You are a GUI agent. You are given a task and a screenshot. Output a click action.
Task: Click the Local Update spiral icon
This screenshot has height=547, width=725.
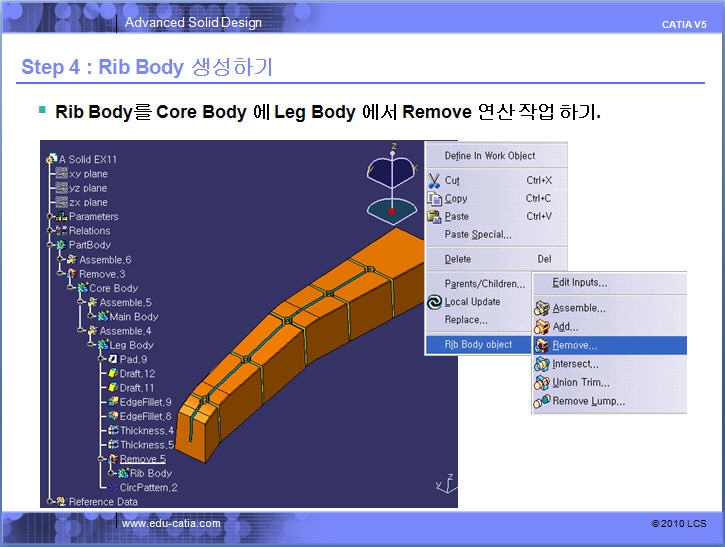pos(434,302)
